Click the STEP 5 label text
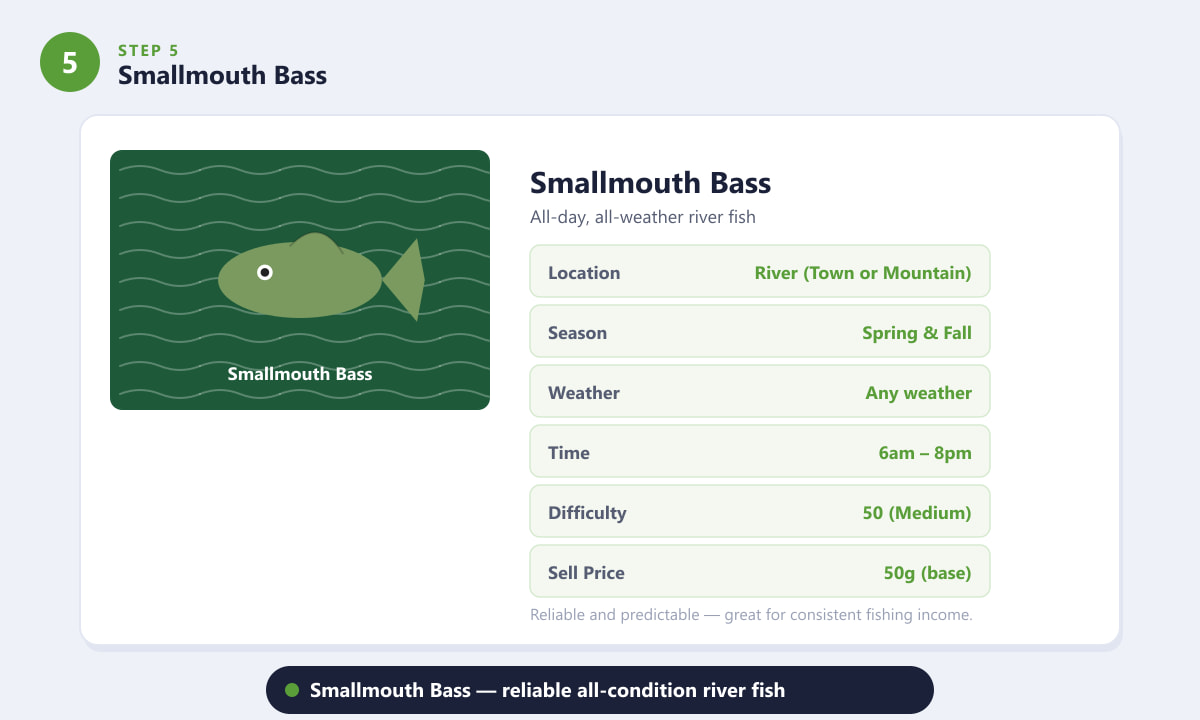 (149, 50)
